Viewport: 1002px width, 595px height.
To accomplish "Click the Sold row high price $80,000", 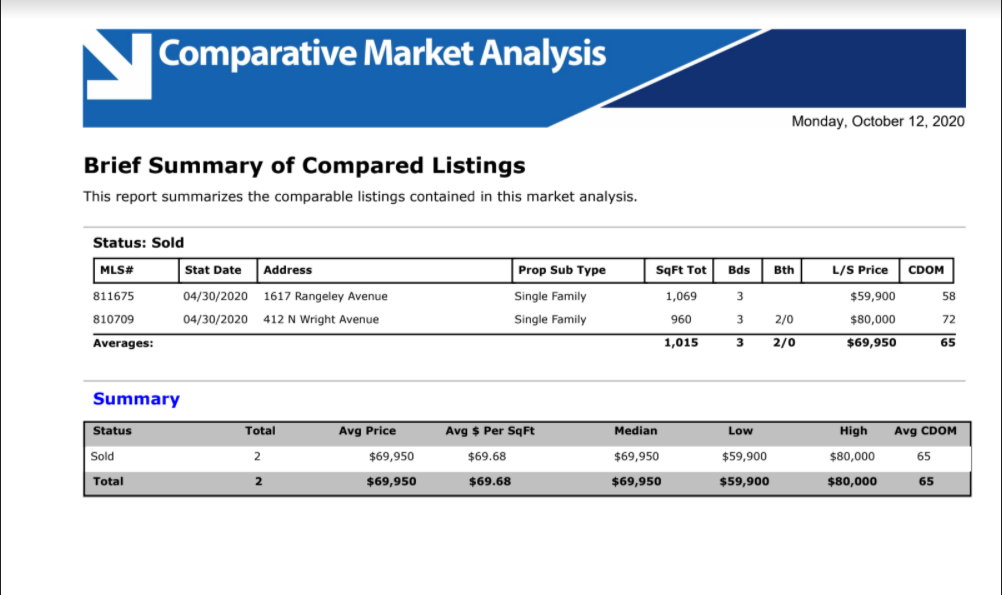I will click(852, 456).
